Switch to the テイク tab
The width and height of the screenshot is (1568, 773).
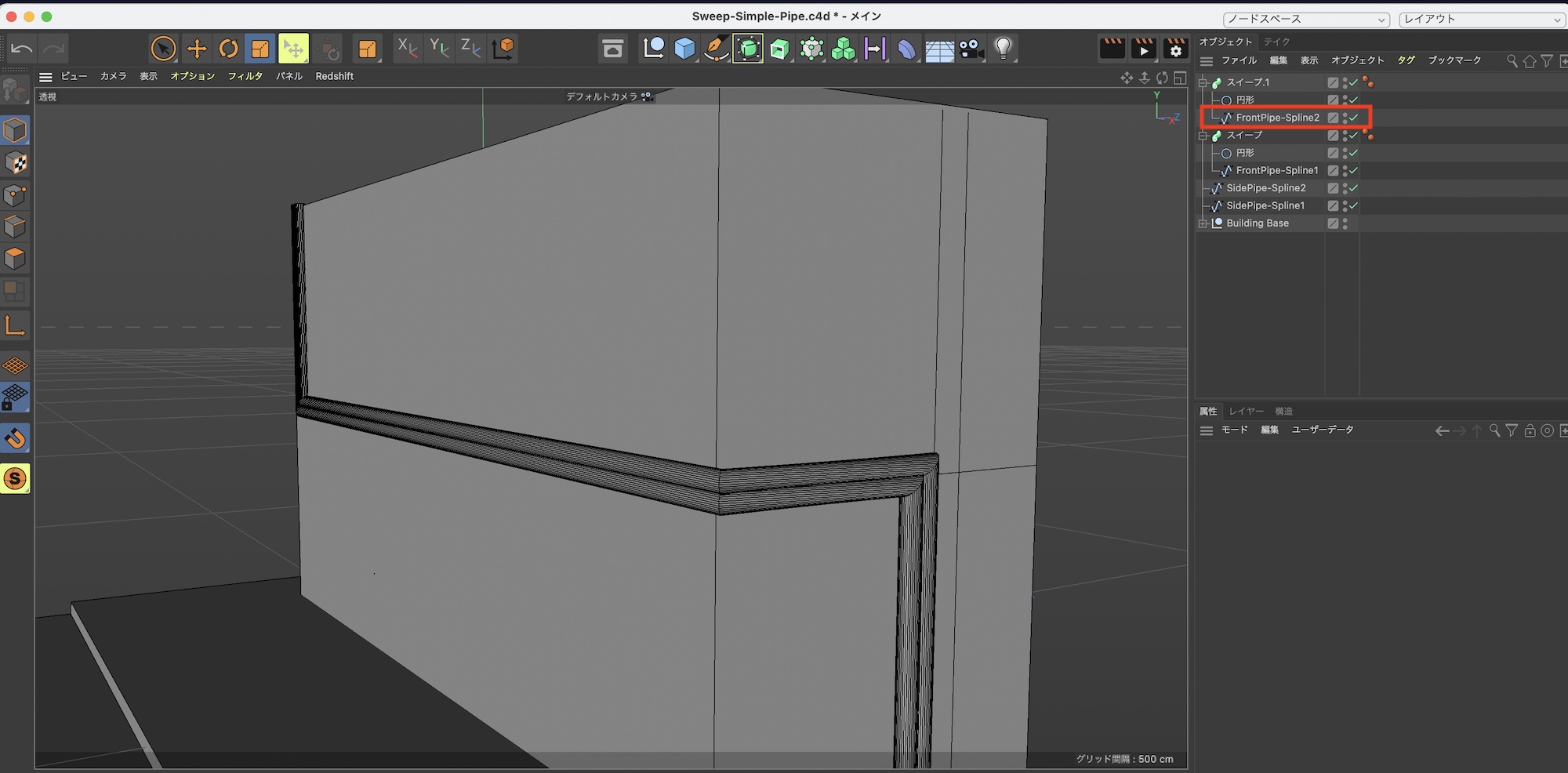click(x=1276, y=42)
